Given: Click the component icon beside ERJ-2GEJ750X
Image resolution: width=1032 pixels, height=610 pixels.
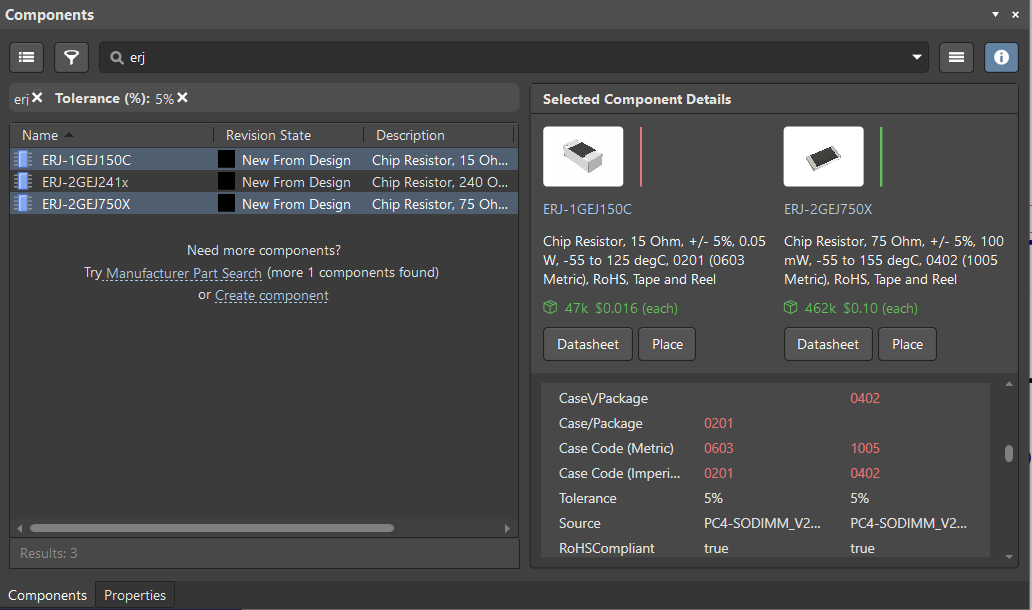Looking at the screenshot, I should pyautogui.click(x=21, y=204).
